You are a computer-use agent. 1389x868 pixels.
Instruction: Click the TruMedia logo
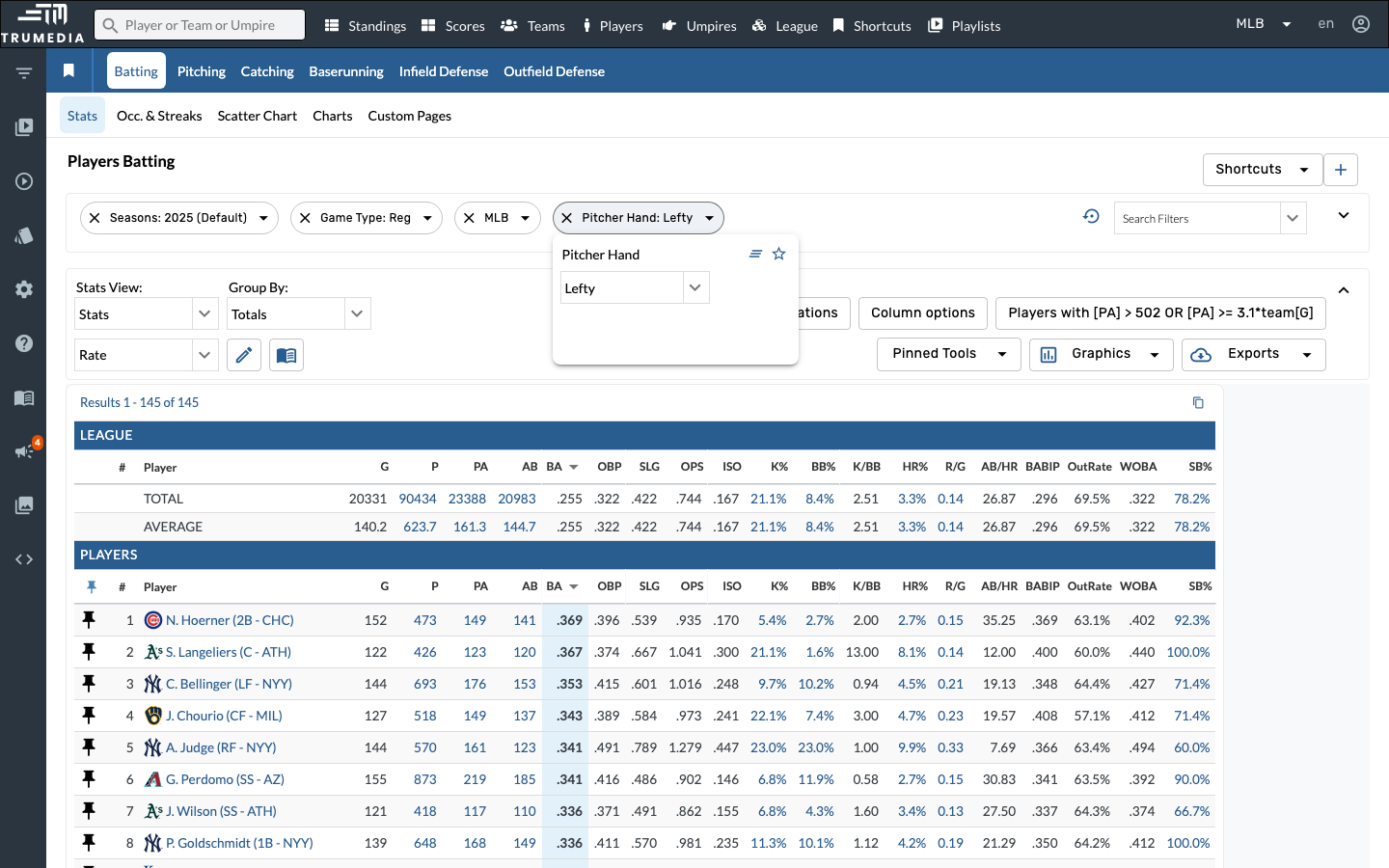[43, 24]
